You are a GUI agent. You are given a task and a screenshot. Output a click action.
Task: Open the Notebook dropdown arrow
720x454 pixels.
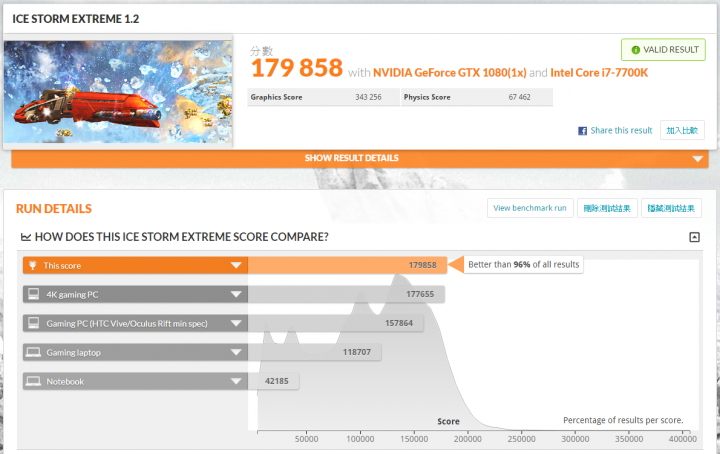pos(236,381)
